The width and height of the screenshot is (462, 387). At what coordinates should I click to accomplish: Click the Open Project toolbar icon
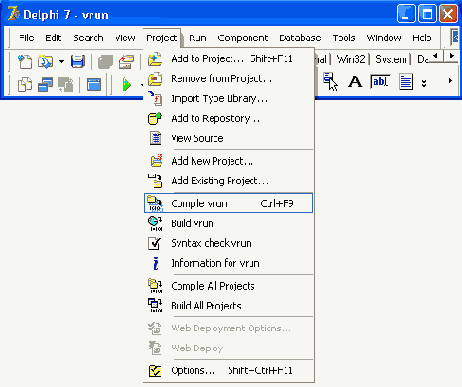[126, 62]
